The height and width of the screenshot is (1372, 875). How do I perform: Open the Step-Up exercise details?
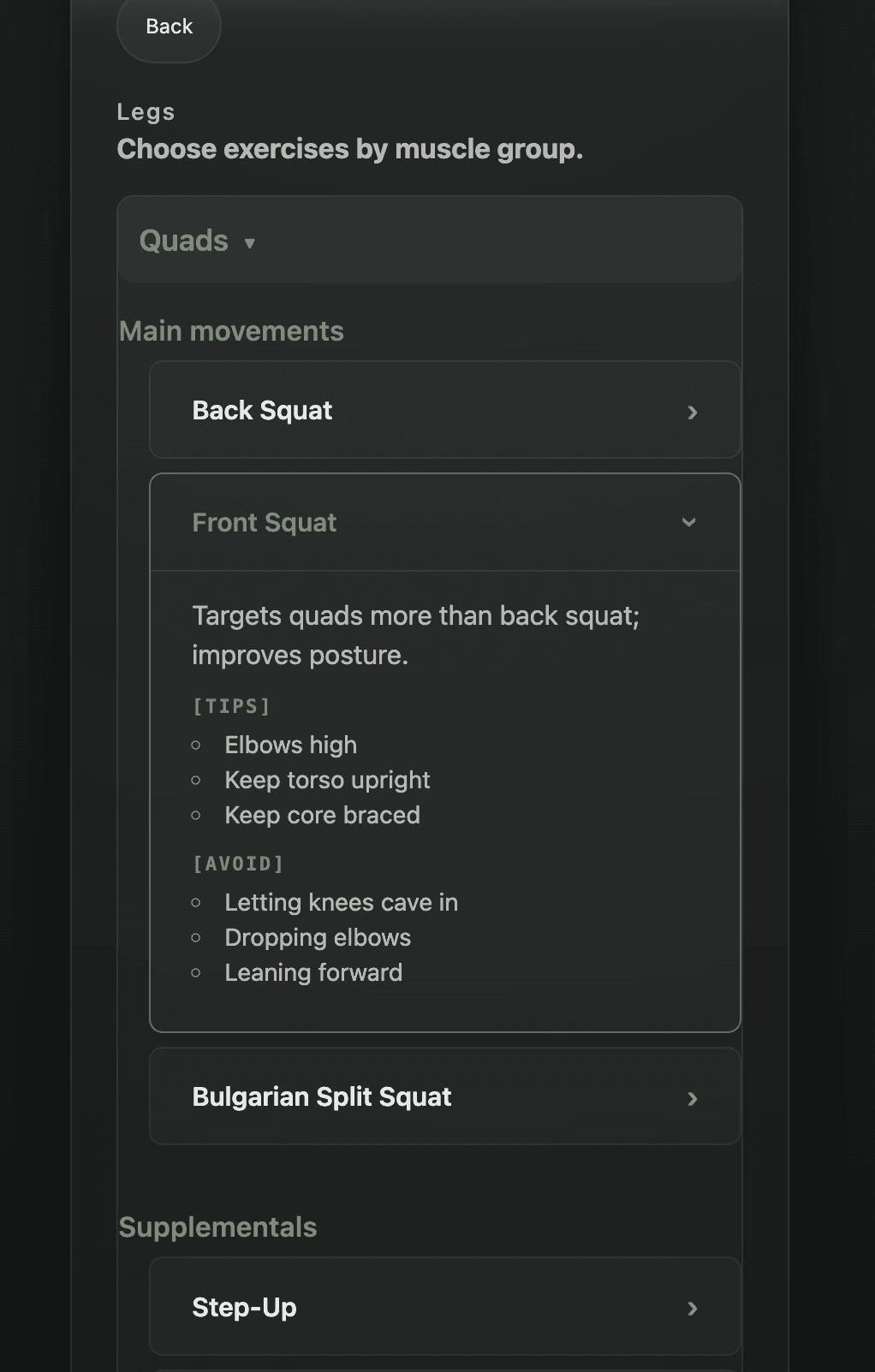pyautogui.click(x=244, y=1308)
